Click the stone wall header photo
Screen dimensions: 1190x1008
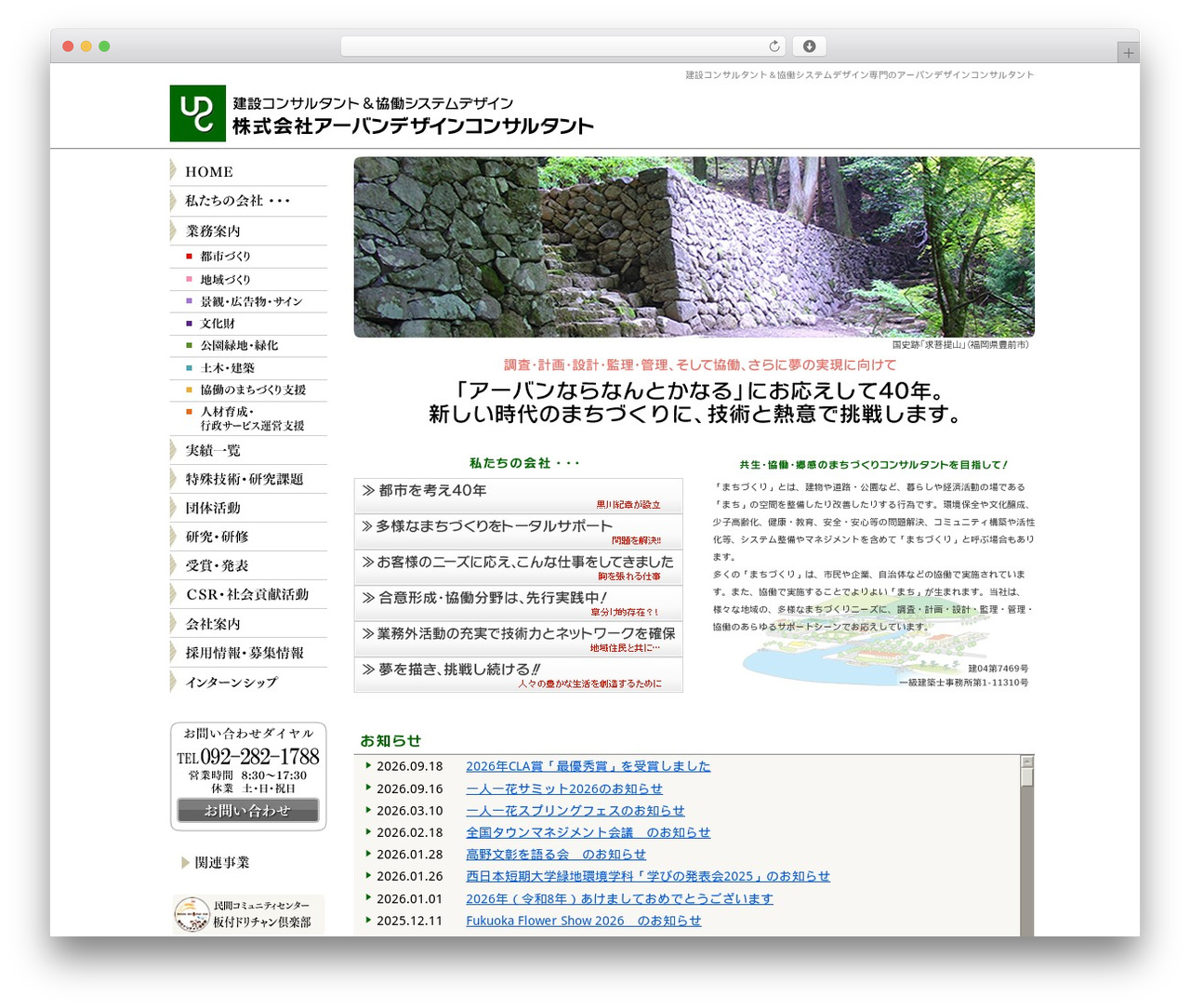[694, 246]
